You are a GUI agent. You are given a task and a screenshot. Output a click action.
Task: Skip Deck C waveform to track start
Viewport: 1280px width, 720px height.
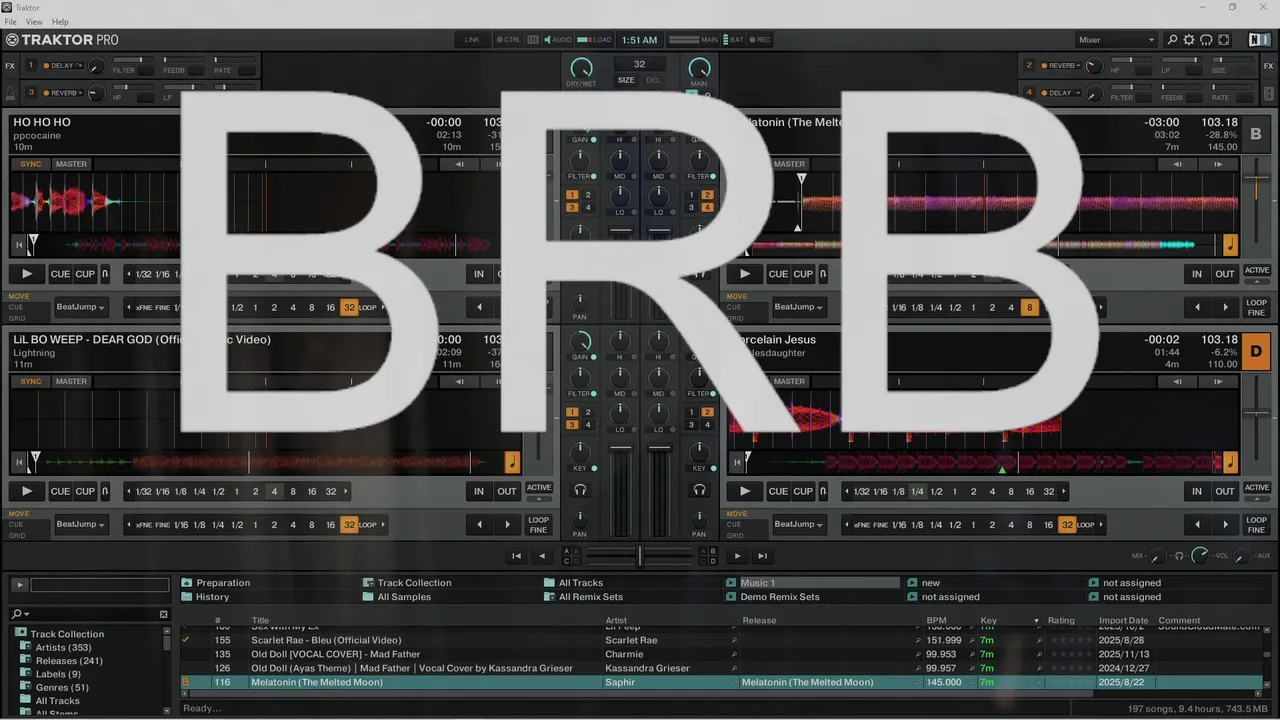click(x=18, y=462)
